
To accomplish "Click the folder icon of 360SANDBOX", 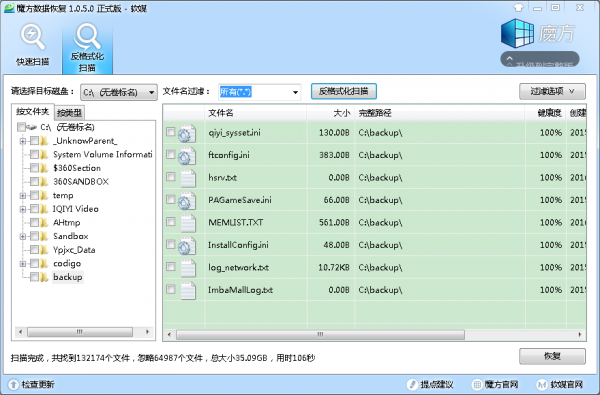I will click(x=45, y=181).
